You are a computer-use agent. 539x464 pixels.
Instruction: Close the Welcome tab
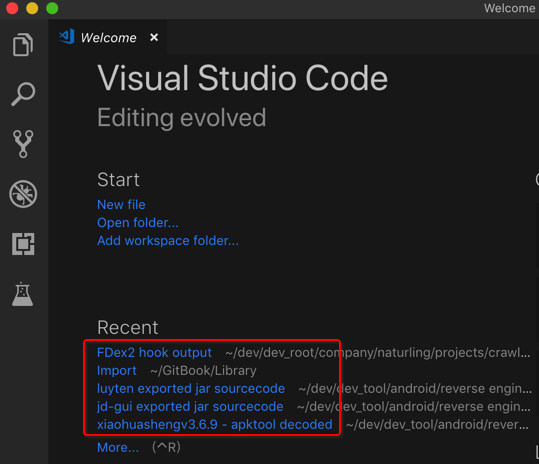[x=154, y=37]
